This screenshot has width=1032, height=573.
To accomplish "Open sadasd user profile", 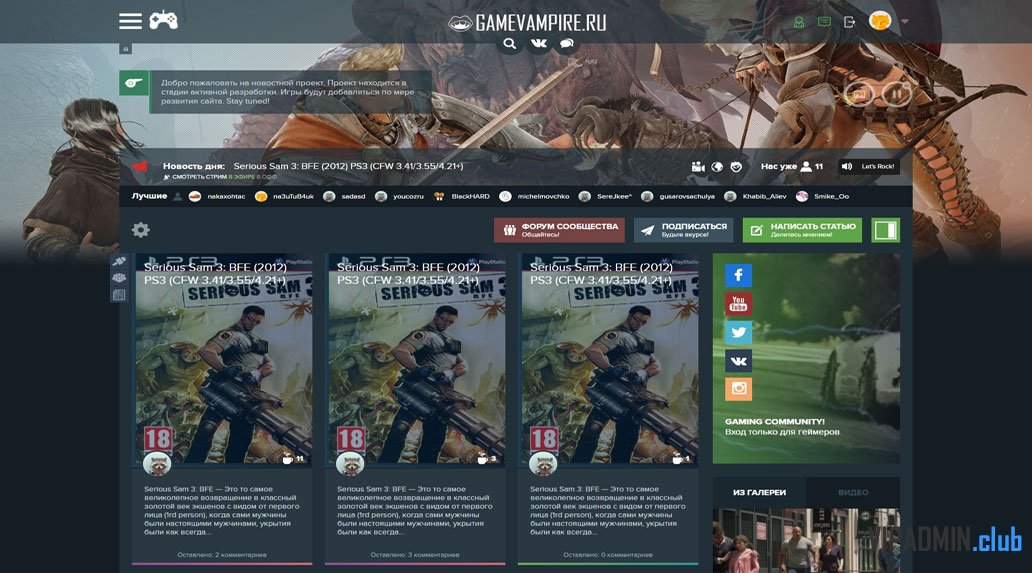I will point(344,196).
